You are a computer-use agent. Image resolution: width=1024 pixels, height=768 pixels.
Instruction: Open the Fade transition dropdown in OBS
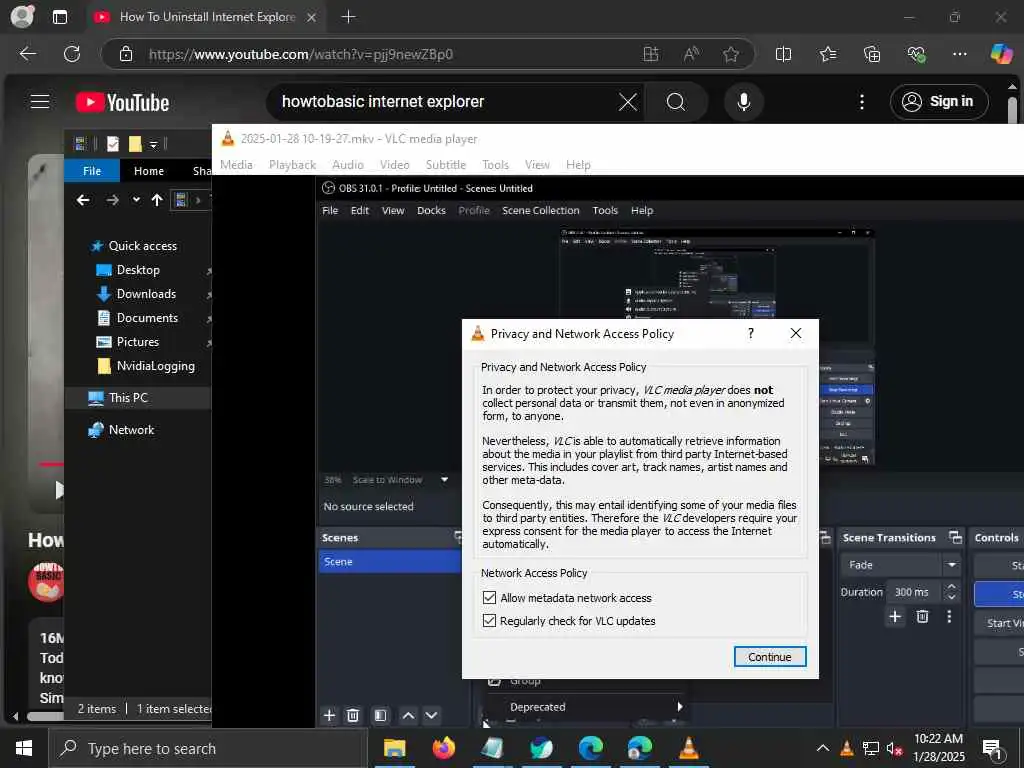click(x=952, y=565)
